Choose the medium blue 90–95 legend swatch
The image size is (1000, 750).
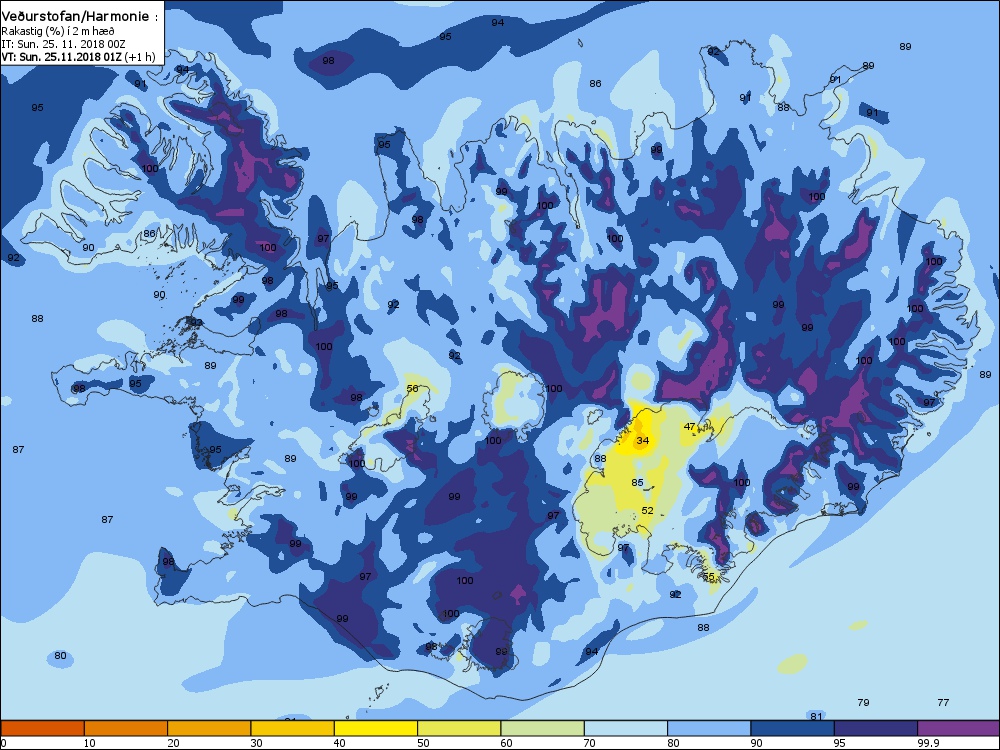point(793,728)
